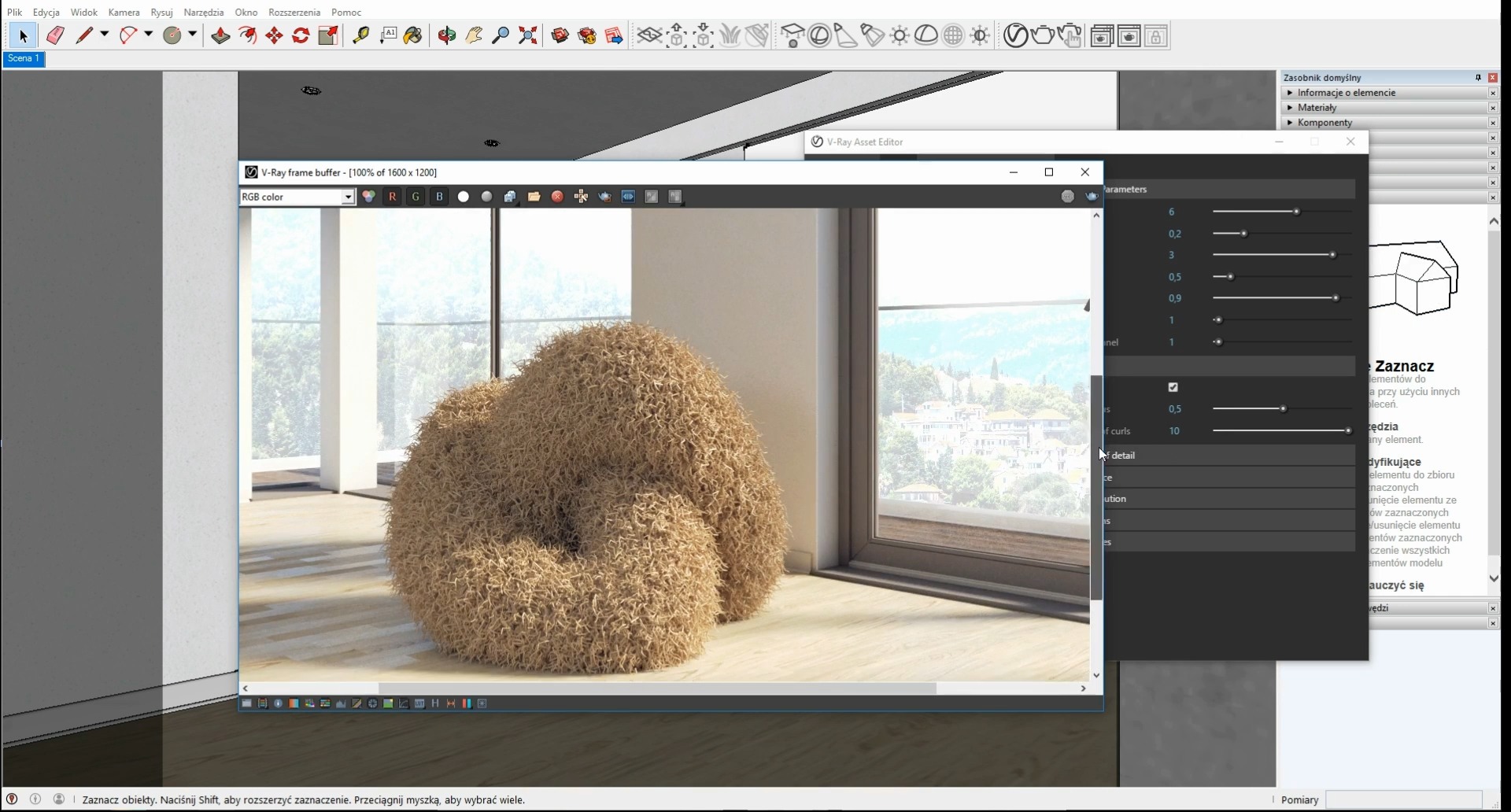
Task: Toggle monochromatic mode gray circle
Action: click(487, 197)
